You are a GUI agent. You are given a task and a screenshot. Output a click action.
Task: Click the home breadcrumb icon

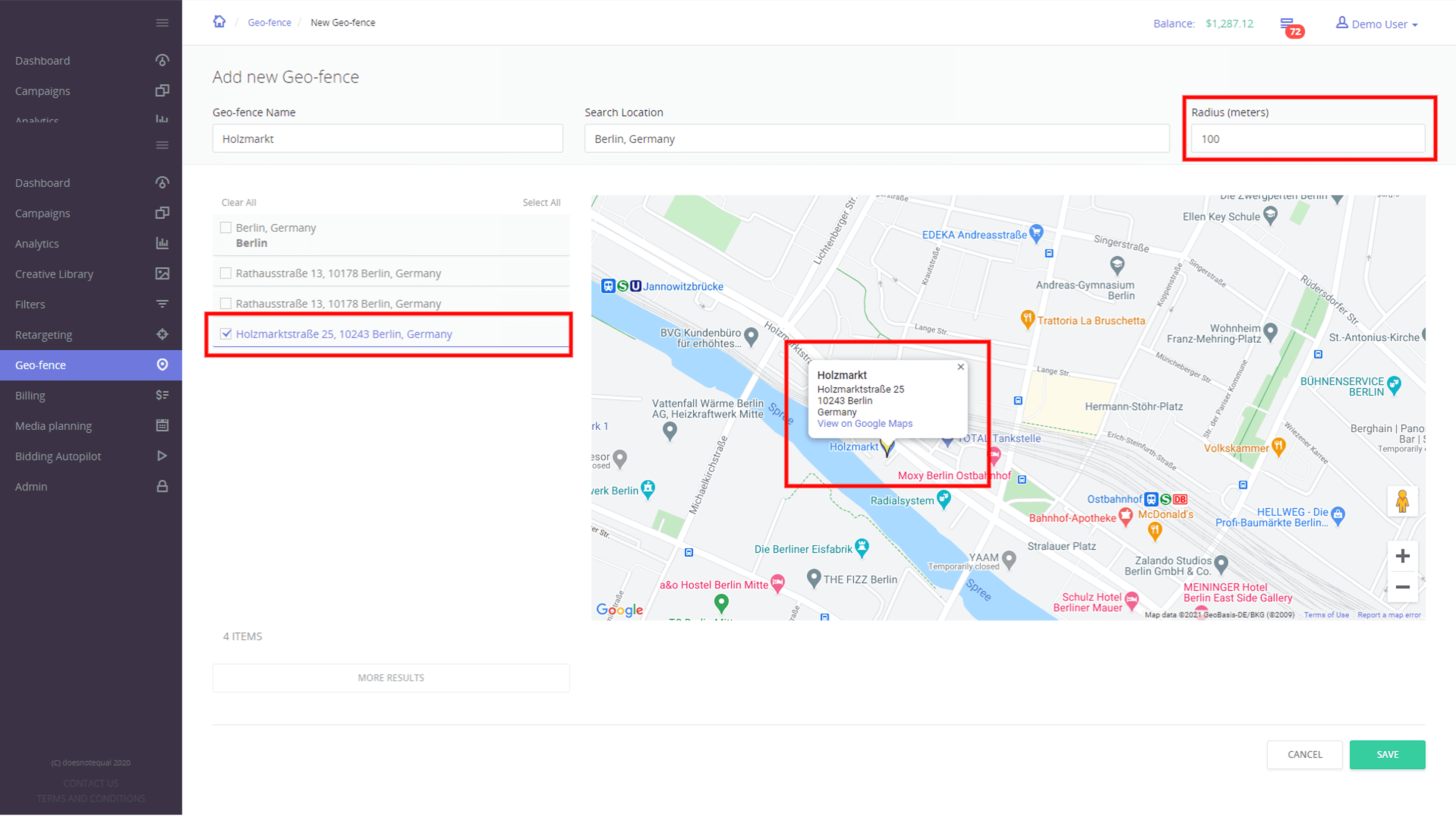click(219, 21)
